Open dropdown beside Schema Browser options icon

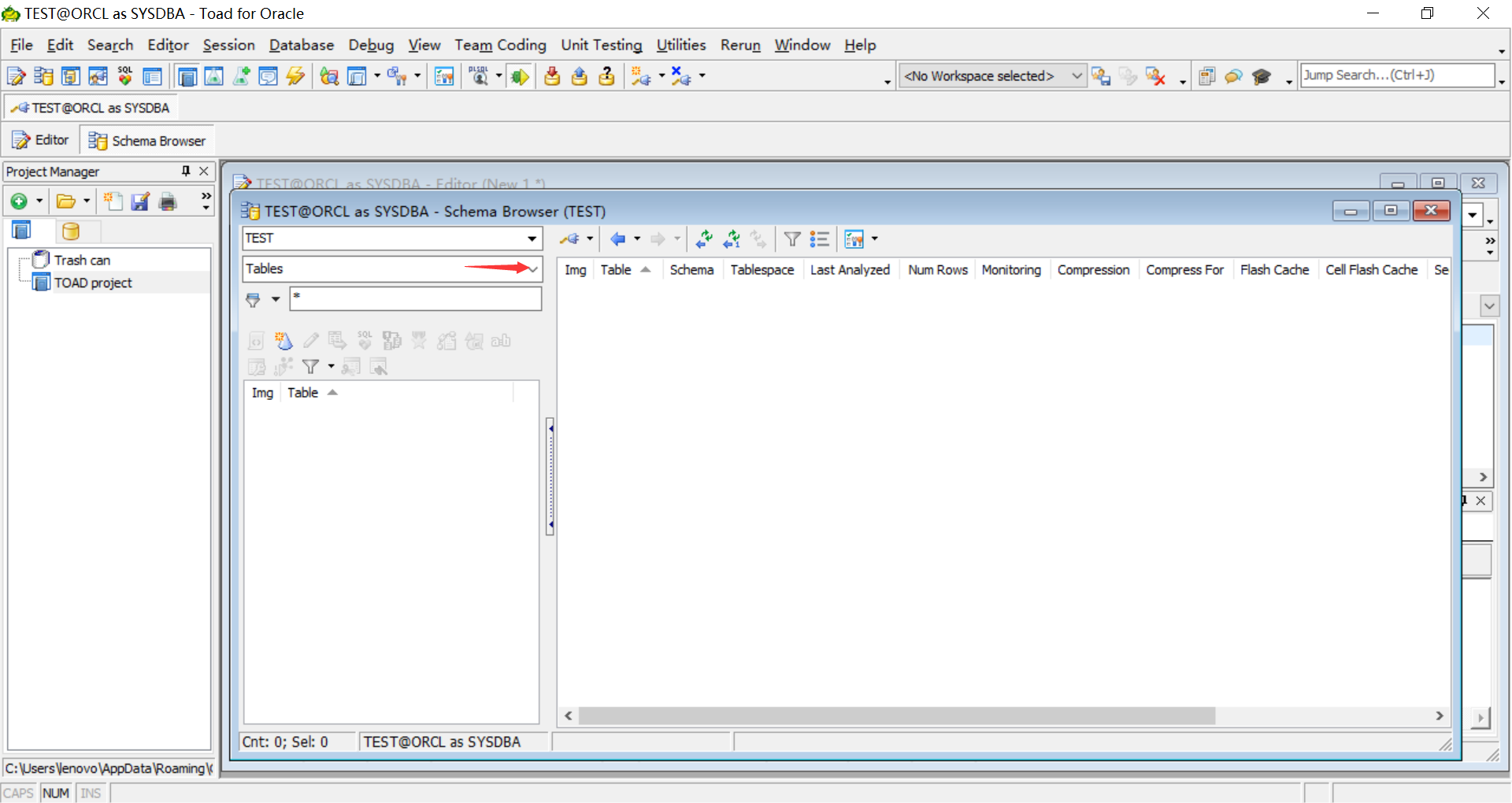[874, 239]
